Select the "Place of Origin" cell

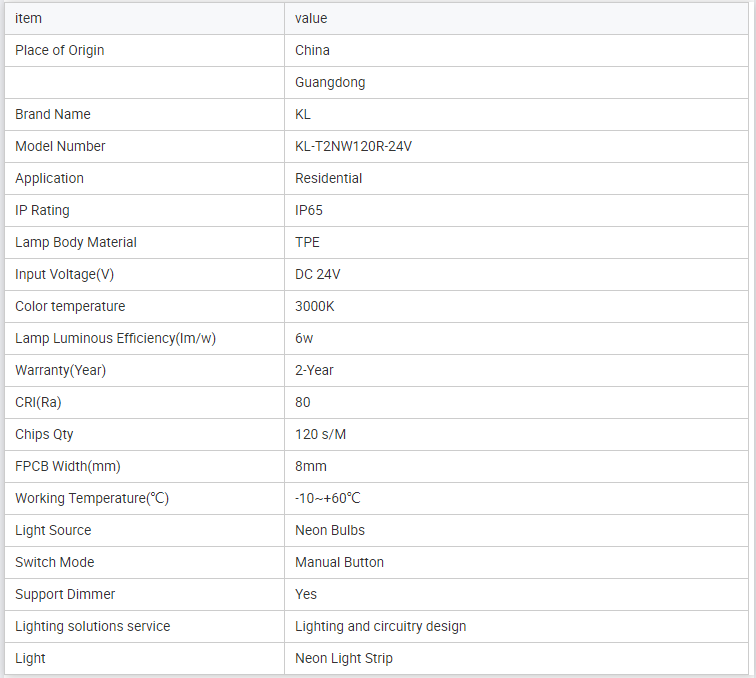click(60, 50)
